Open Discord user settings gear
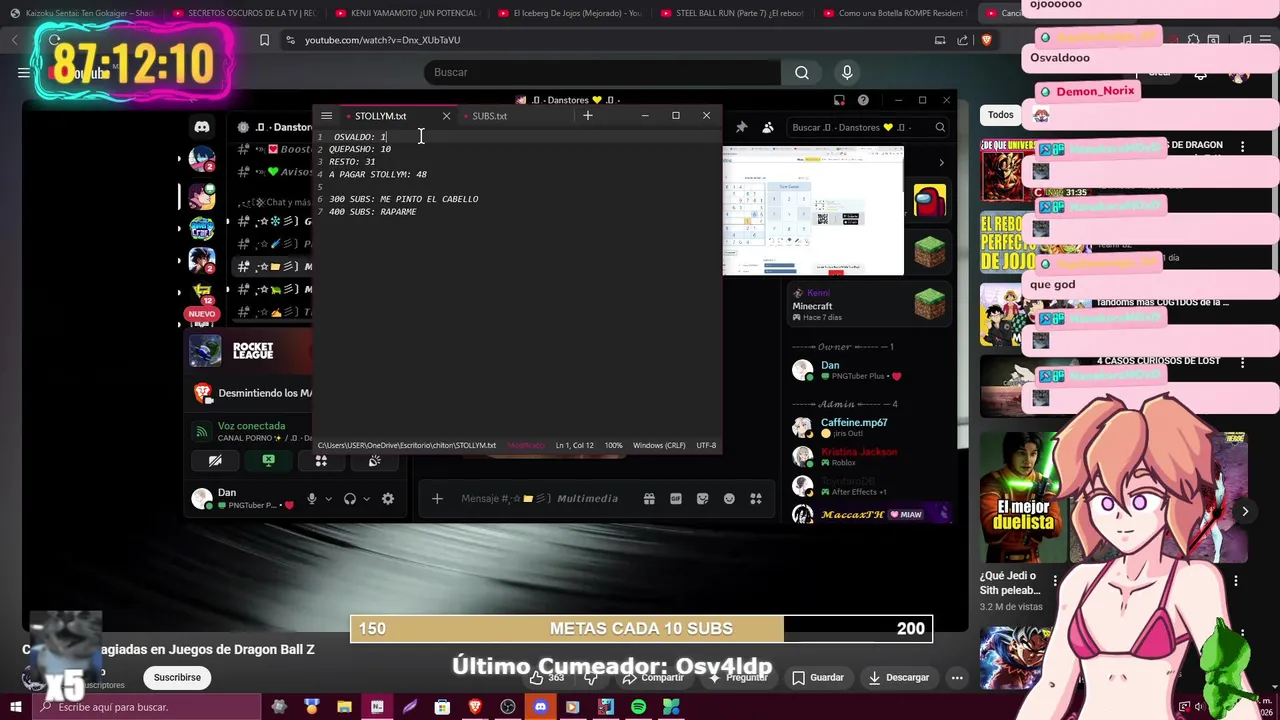Viewport: 1280px width, 720px height. [388, 499]
